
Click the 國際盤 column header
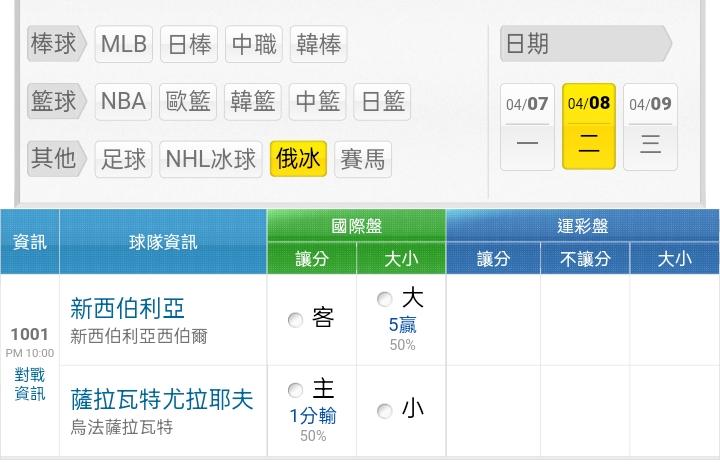pyautogui.click(x=356, y=225)
